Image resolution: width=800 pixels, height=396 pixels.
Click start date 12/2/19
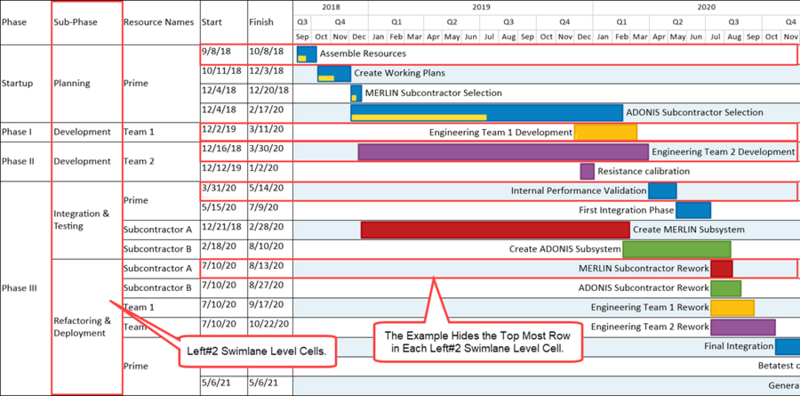pos(219,129)
